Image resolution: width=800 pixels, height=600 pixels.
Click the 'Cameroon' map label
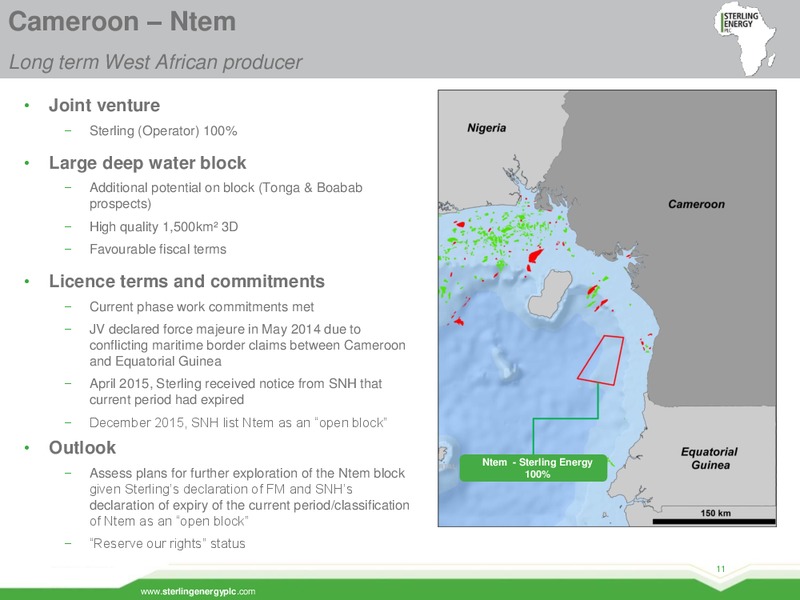696,204
